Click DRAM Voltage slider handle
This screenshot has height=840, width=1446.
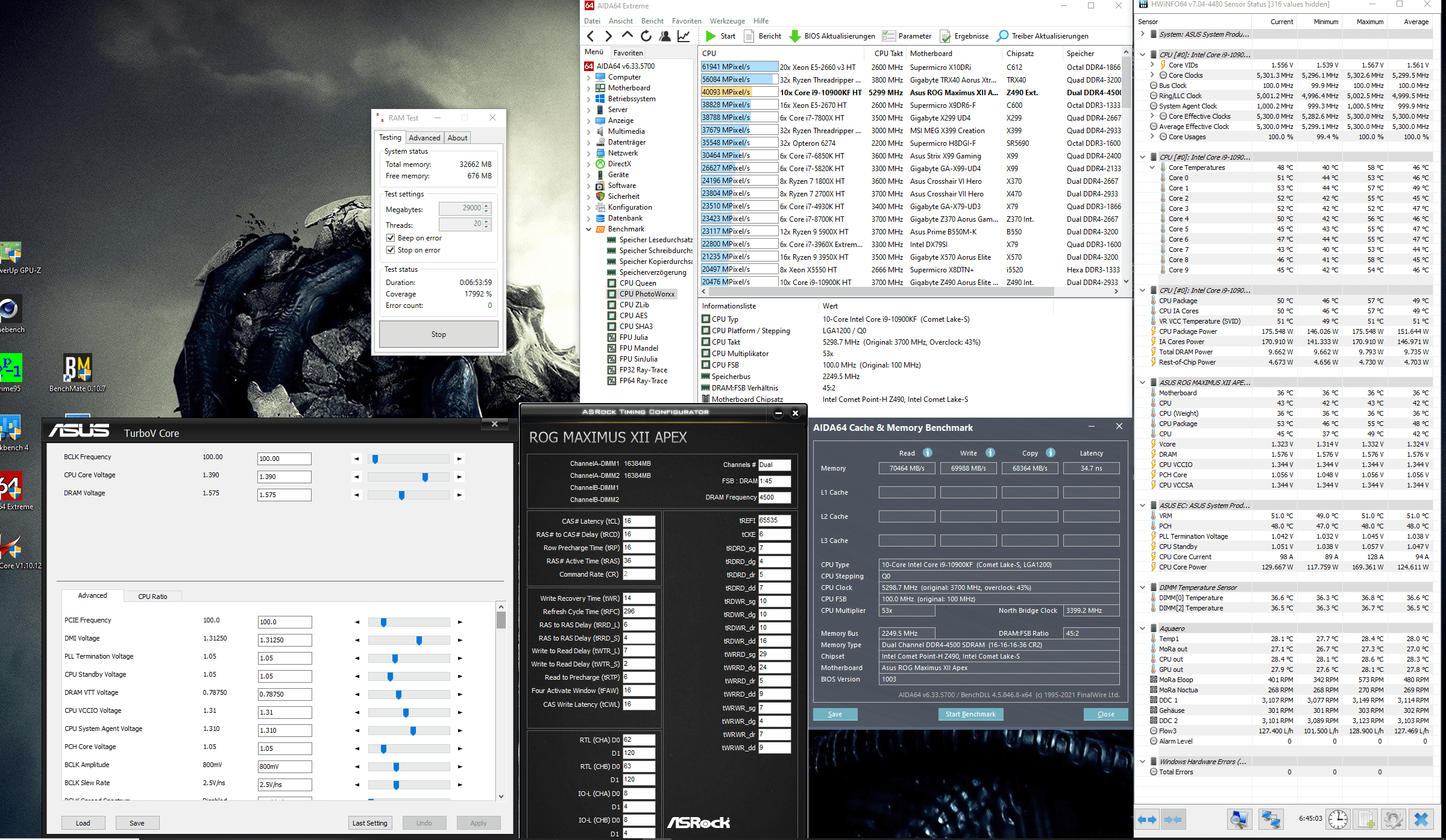401,495
